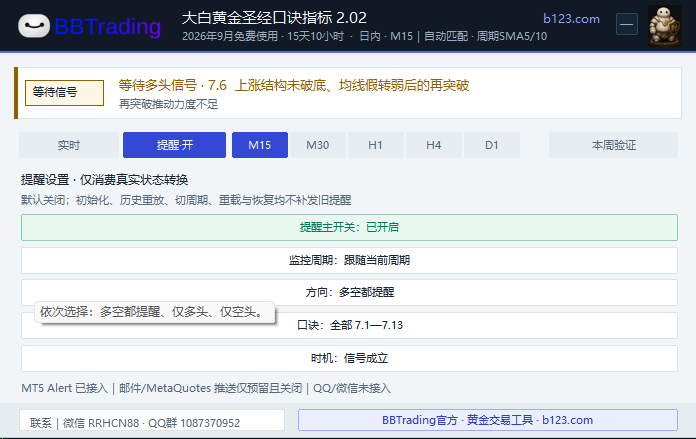The image size is (696, 439).
Task: Click the 等待多头信号 · 7.6 headline
Action: 294,85
